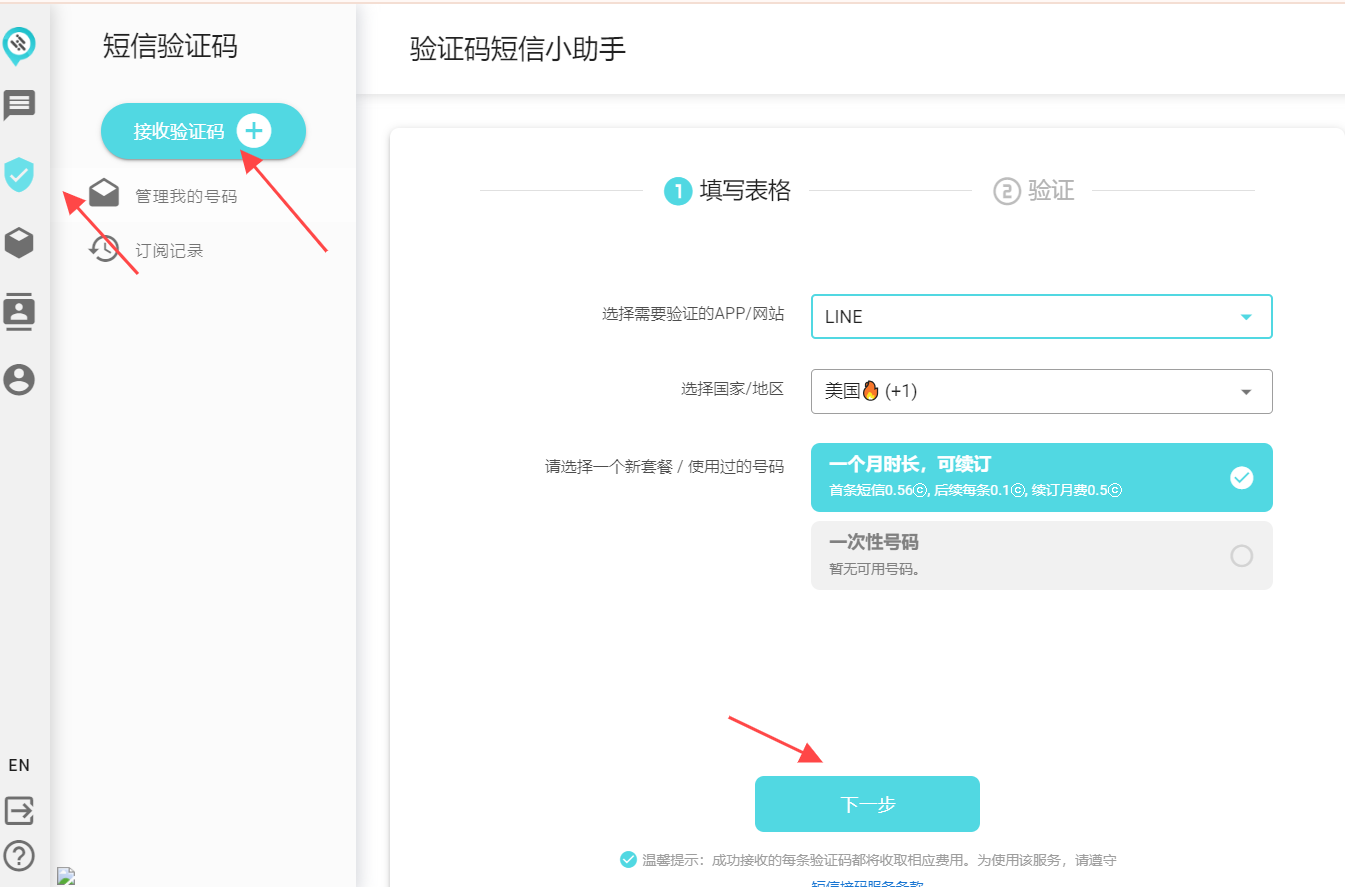Viewport: 1345px width, 887px height.
Task: Click the 选择需要验证的APP/网站 label
Action: click(693, 314)
